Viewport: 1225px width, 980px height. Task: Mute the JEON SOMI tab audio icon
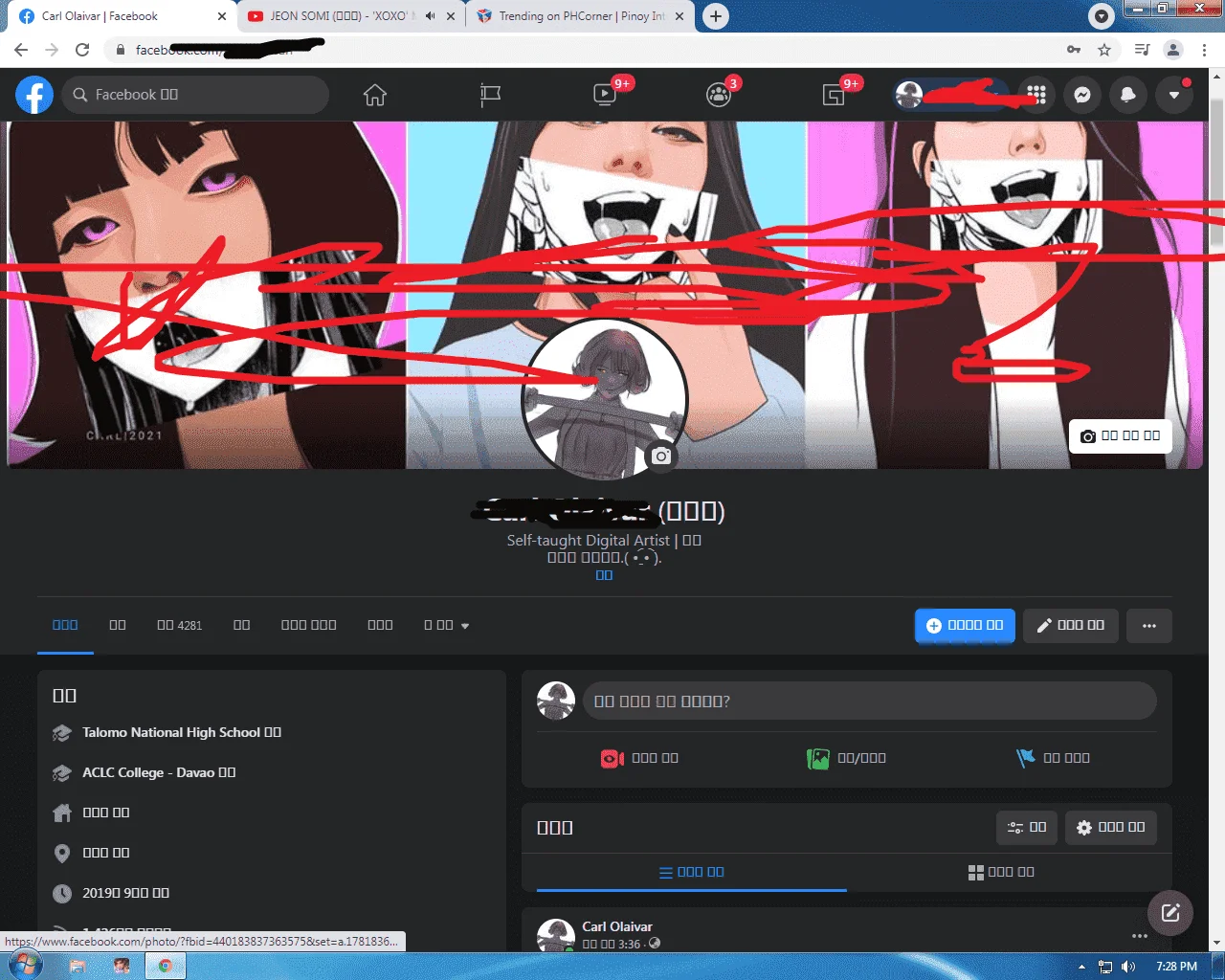pos(430,16)
